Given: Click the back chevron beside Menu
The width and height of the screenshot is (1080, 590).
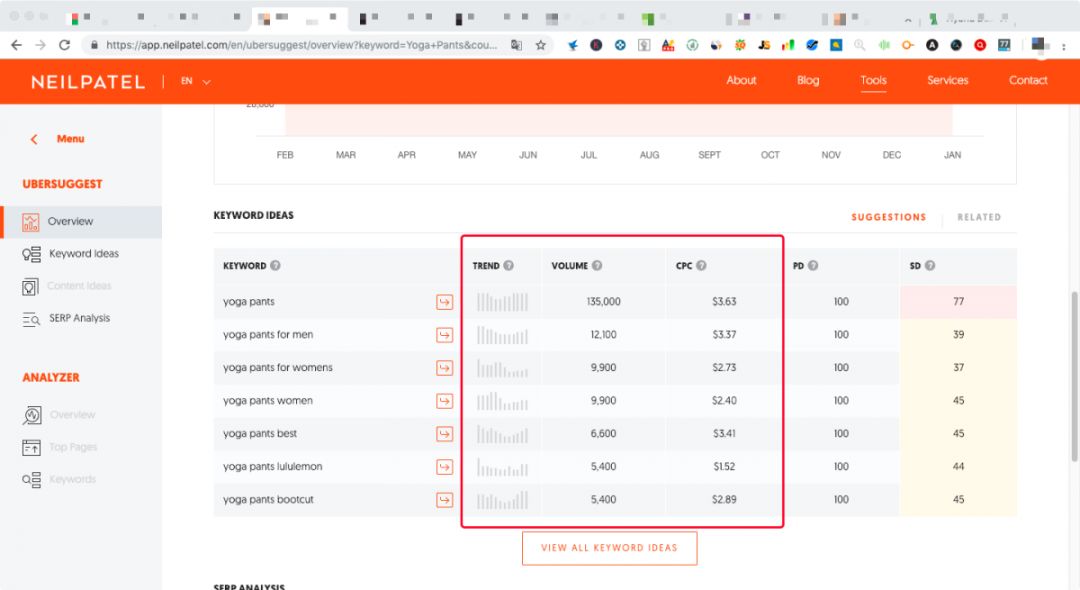Looking at the screenshot, I should (34, 139).
